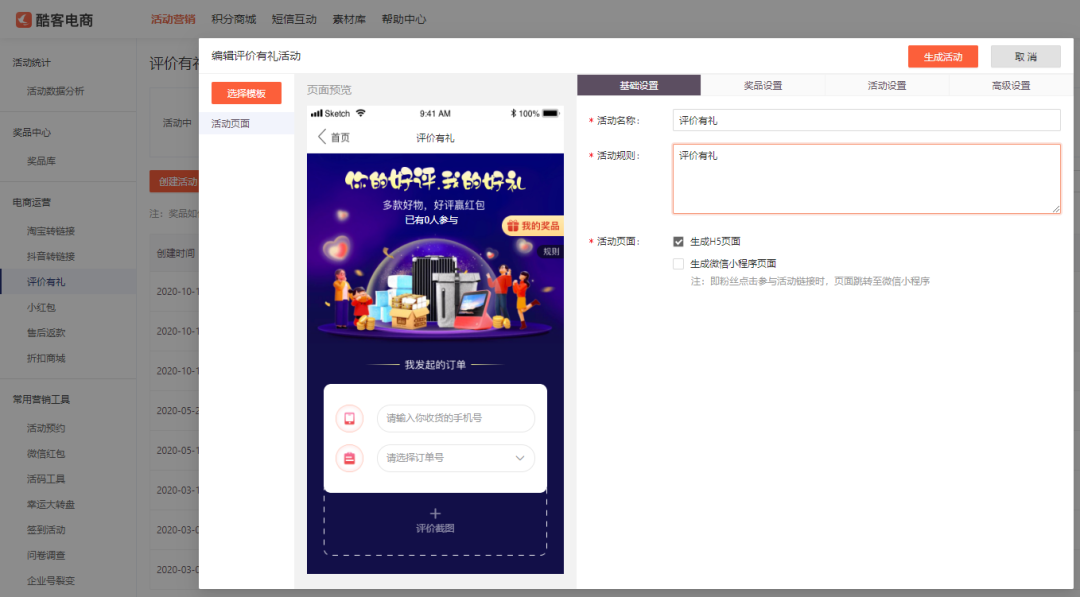Open 企业号裂变 in the sidebar
Screen dimensions: 1080x597
click(x=50, y=580)
